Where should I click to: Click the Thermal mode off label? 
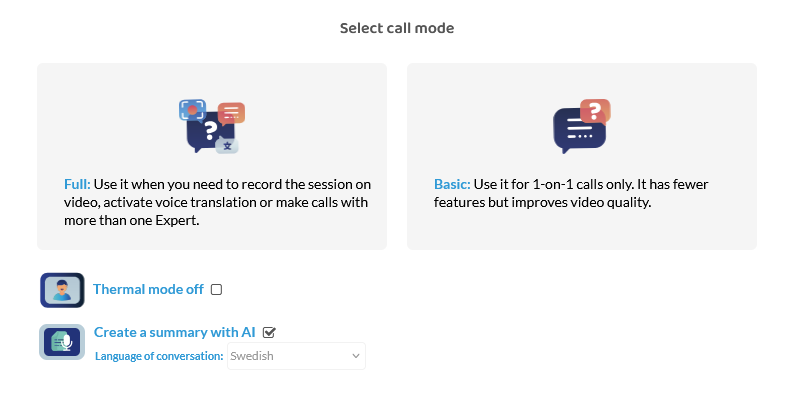click(148, 289)
